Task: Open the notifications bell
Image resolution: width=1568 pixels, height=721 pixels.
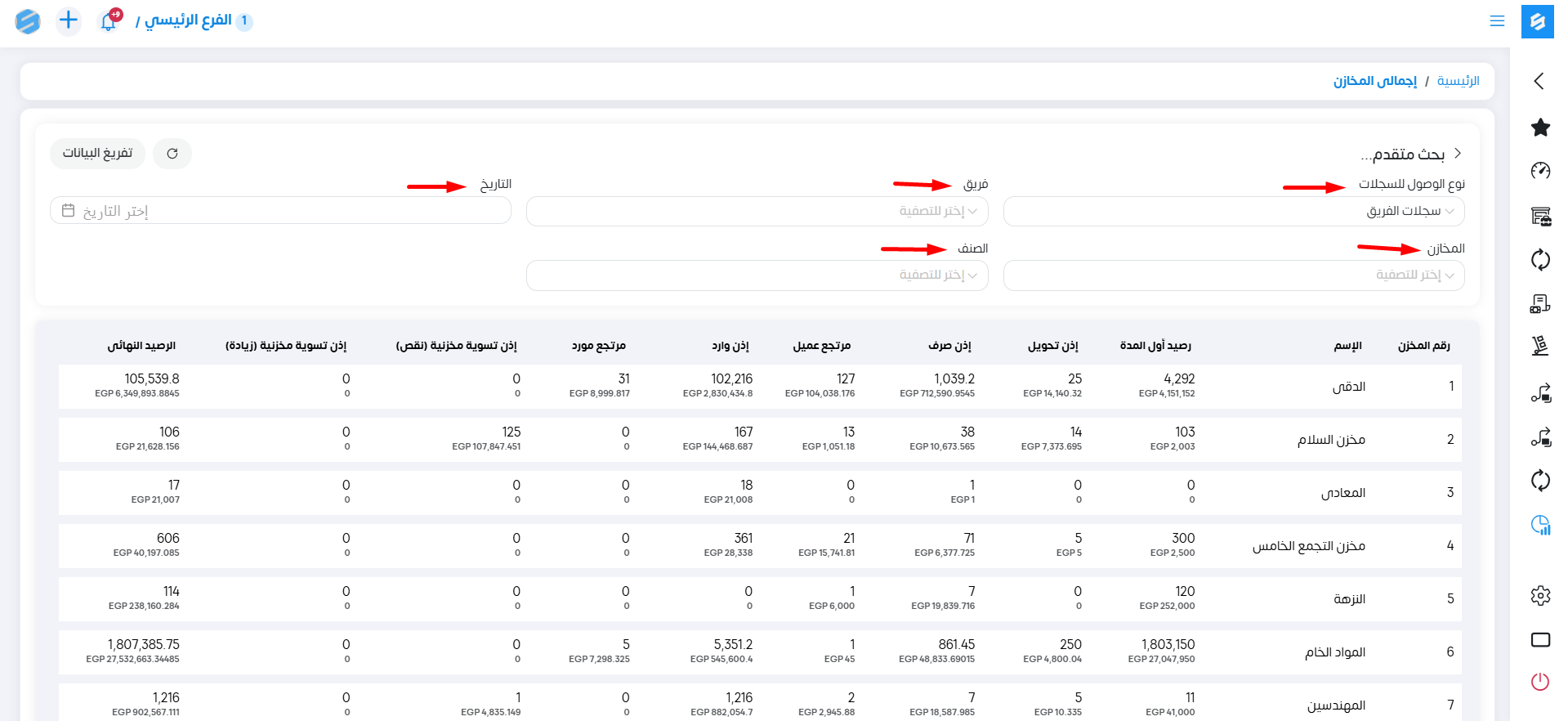Action: [109, 21]
